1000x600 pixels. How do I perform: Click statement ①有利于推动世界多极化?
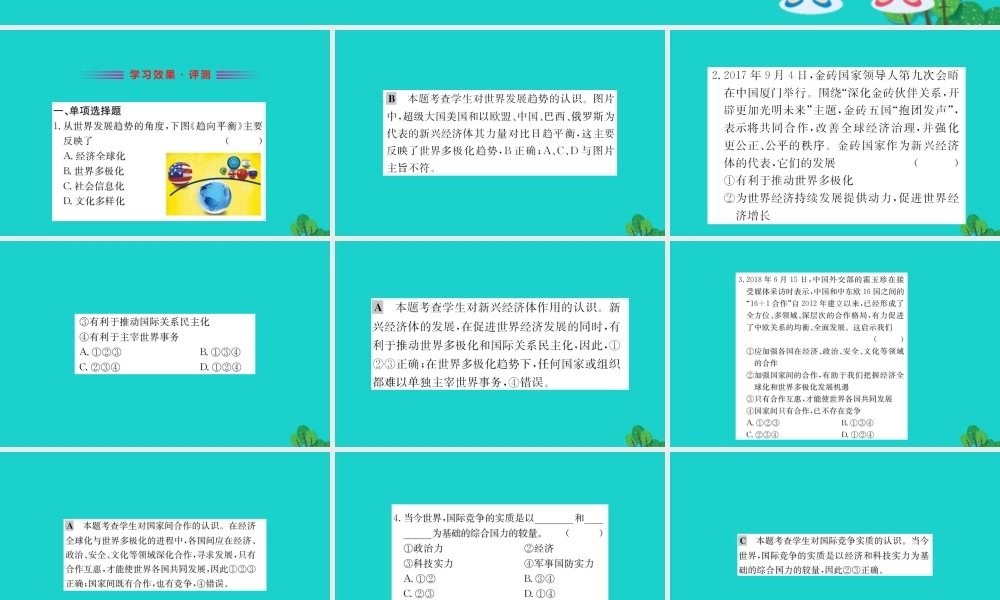point(788,180)
